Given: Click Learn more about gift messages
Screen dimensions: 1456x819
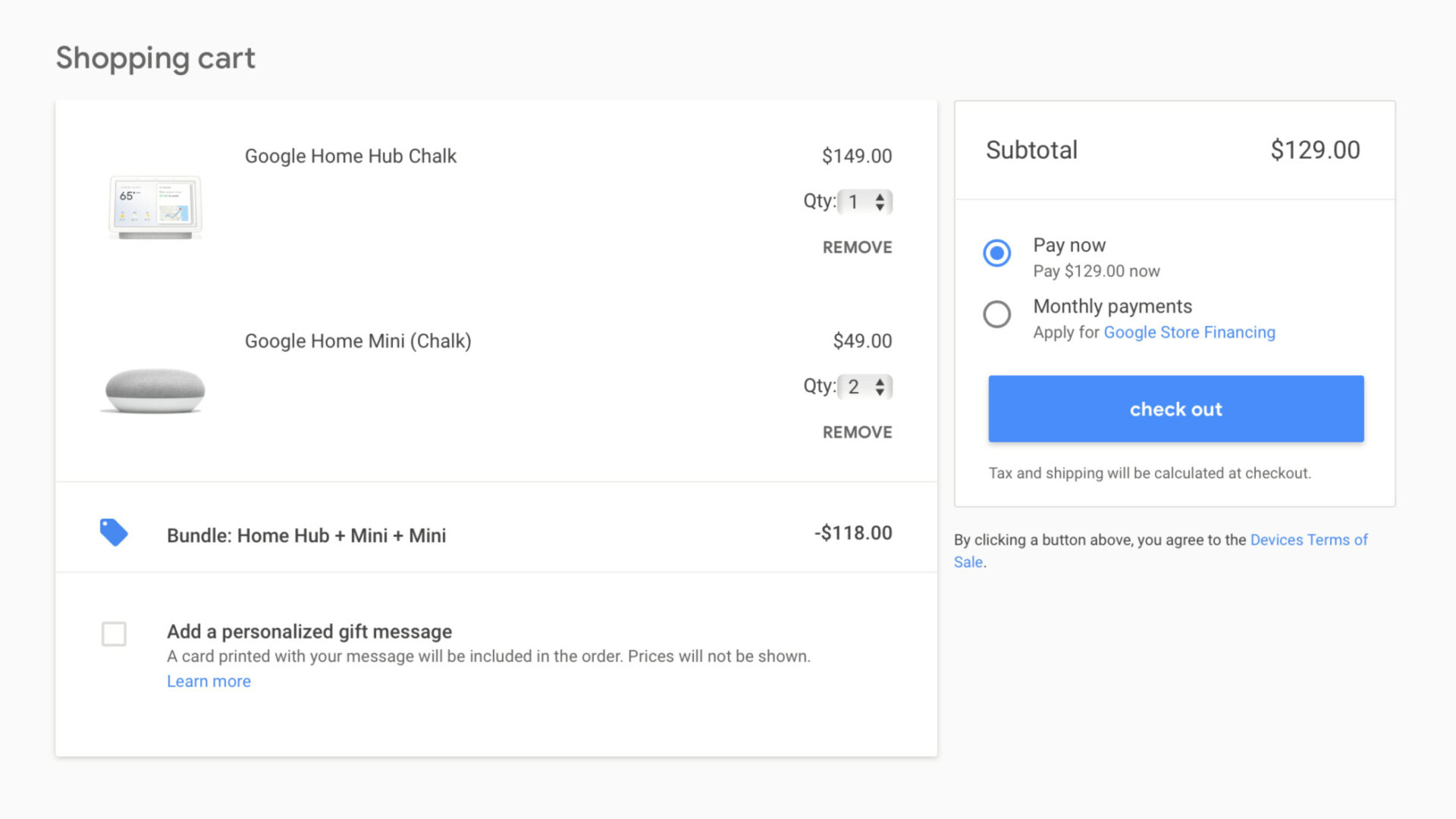Looking at the screenshot, I should click(x=209, y=681).
